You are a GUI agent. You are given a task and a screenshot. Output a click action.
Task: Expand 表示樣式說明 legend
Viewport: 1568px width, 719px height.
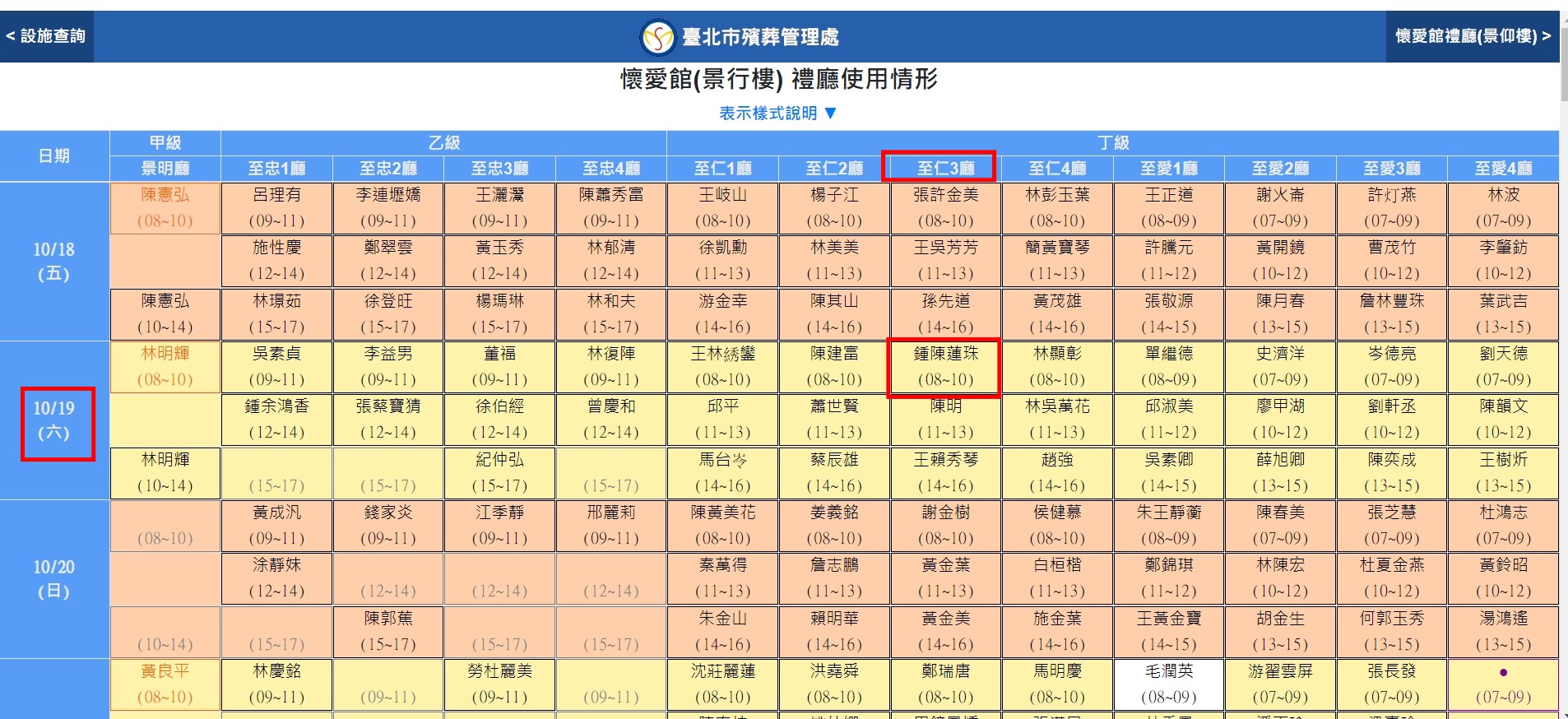(777, 114)
